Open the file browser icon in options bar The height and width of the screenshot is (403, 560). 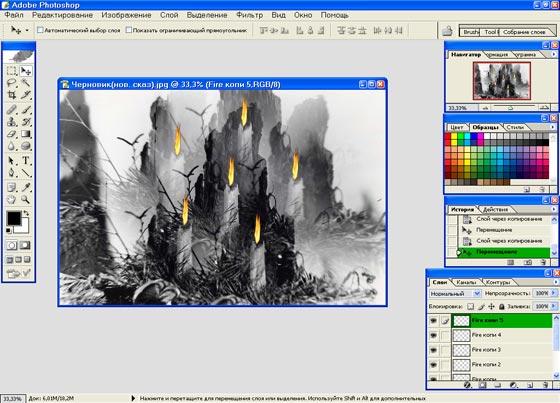(x=447, y=31)
